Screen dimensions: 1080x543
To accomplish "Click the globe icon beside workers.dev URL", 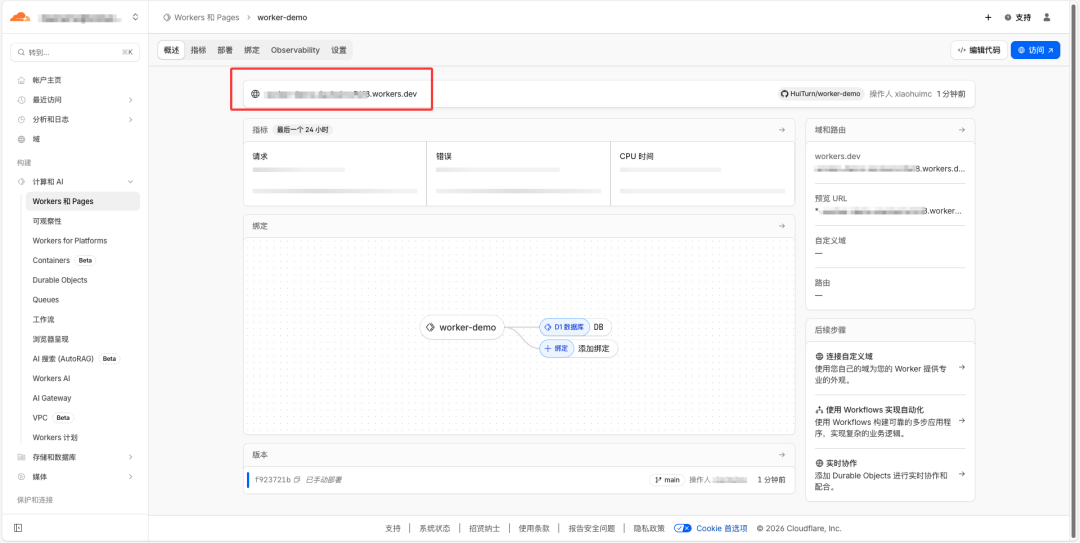I will pyautogui.click(x=256, y=94).
